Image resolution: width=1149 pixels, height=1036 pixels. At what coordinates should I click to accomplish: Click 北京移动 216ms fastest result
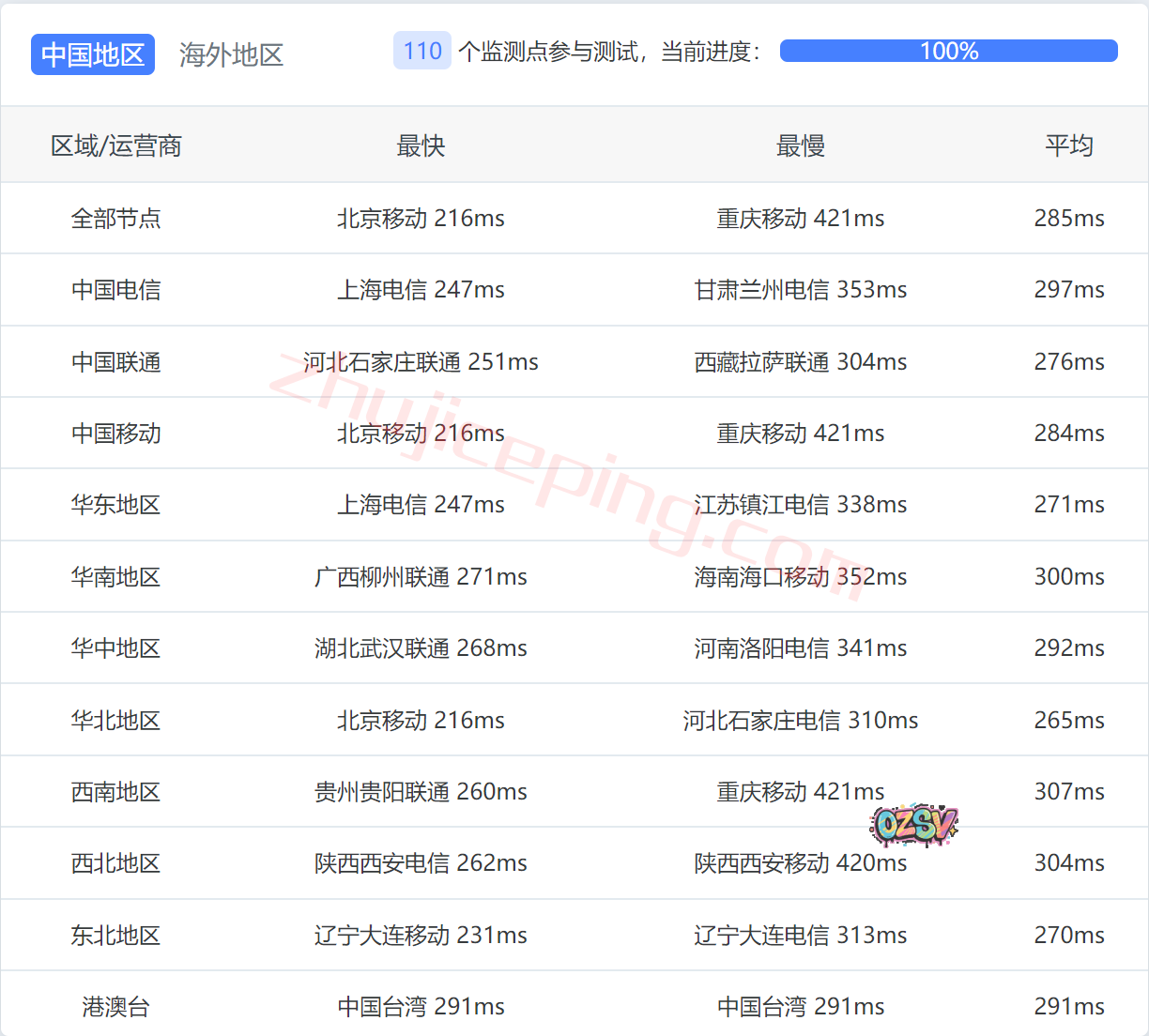point(420,218)
